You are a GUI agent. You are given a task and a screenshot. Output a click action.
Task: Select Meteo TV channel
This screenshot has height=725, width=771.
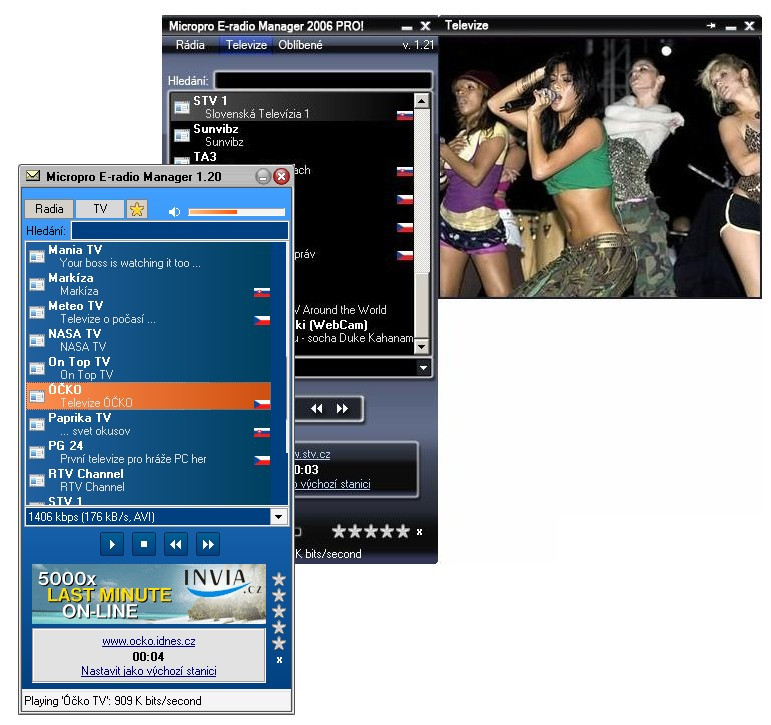(148, 312)
